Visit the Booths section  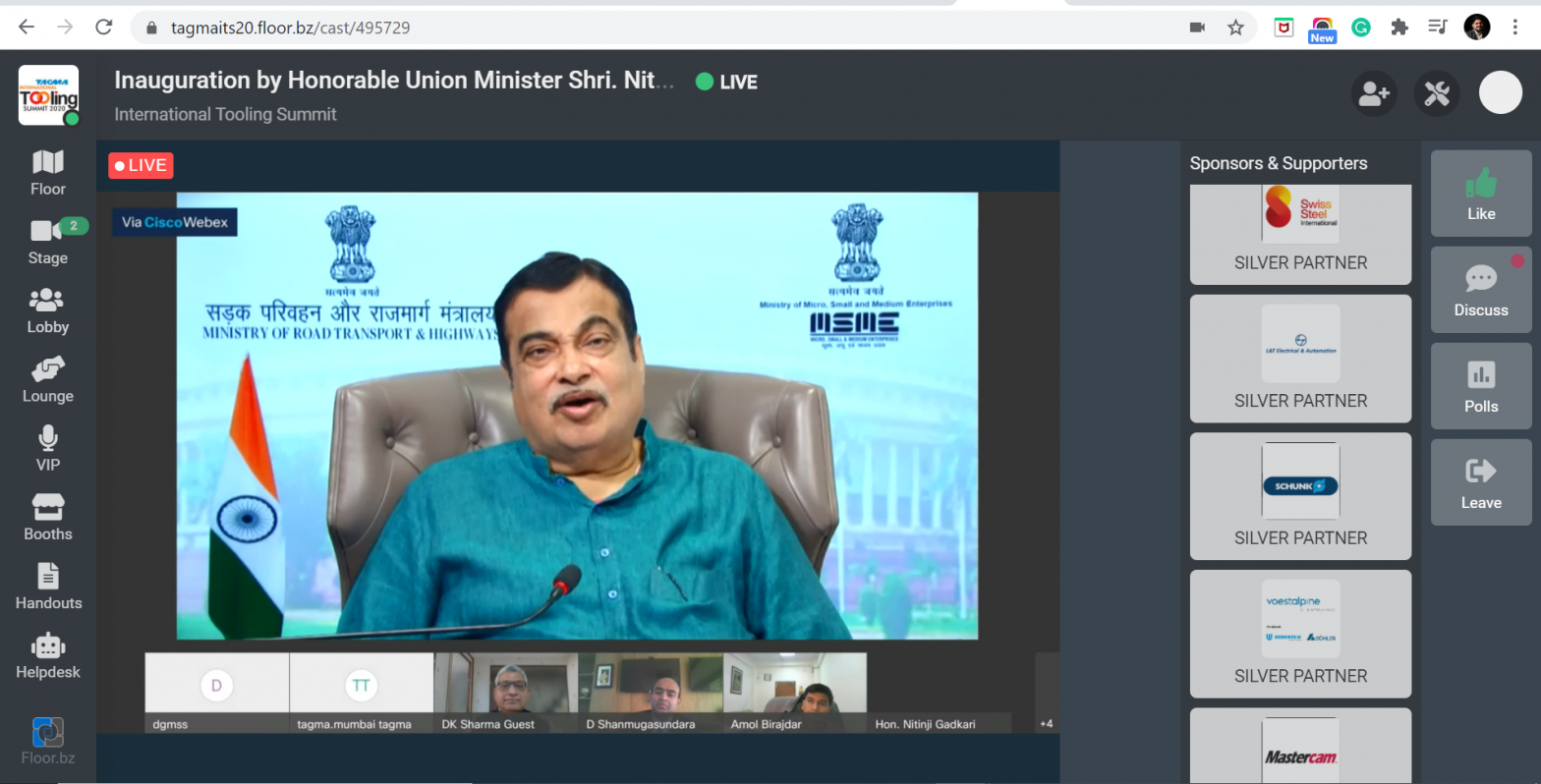pos(47,518)
